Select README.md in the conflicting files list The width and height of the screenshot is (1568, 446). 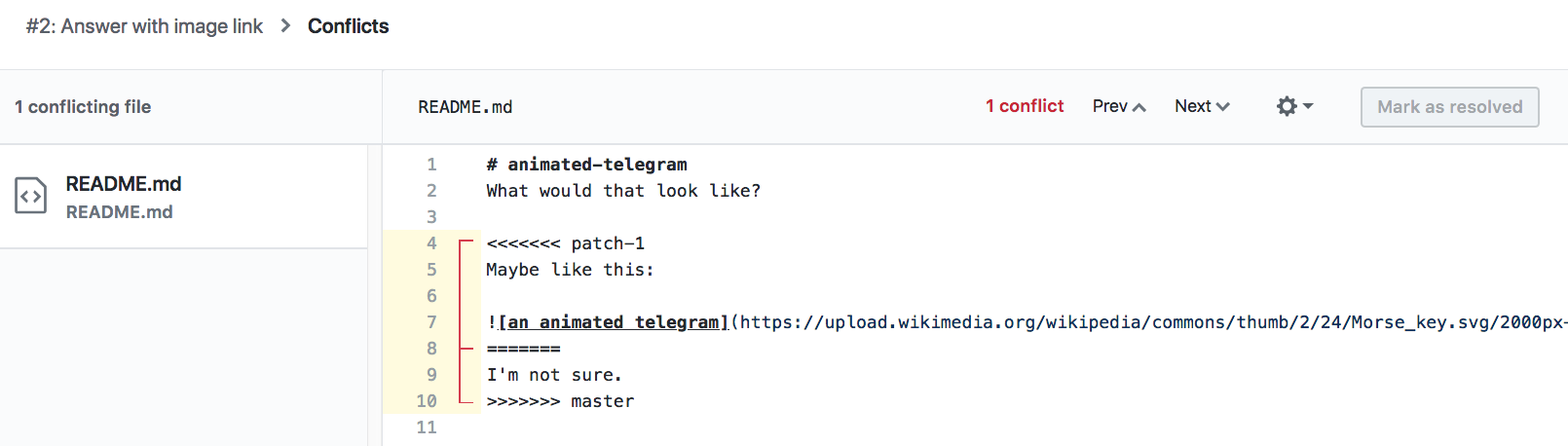[x=124, y=184]
